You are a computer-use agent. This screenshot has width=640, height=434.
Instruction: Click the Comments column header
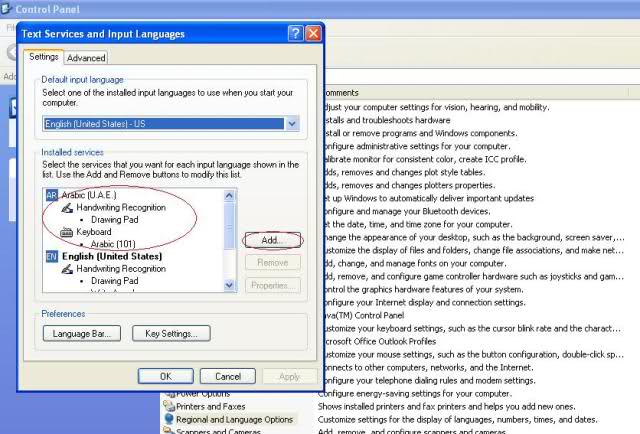(478, 93)
